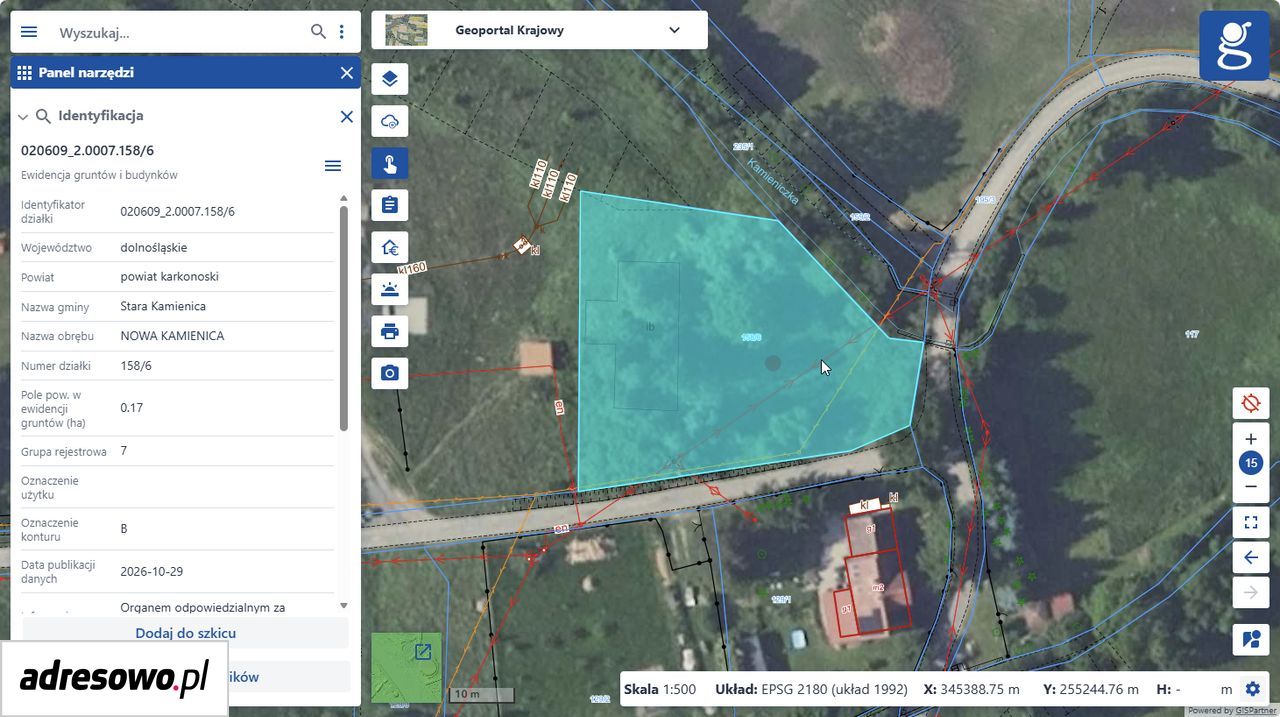The image size is (1280, 717).
Task: Zoom in on the map
Action: coord(1251,439)
